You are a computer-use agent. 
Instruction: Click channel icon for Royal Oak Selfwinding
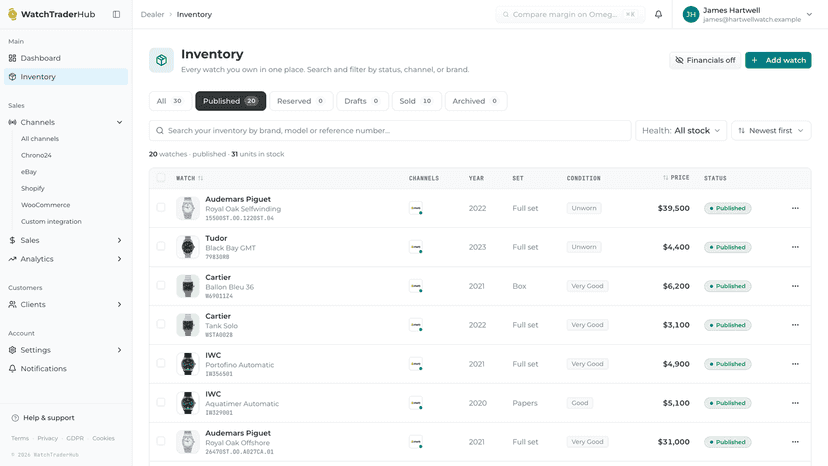click(416, 208)
